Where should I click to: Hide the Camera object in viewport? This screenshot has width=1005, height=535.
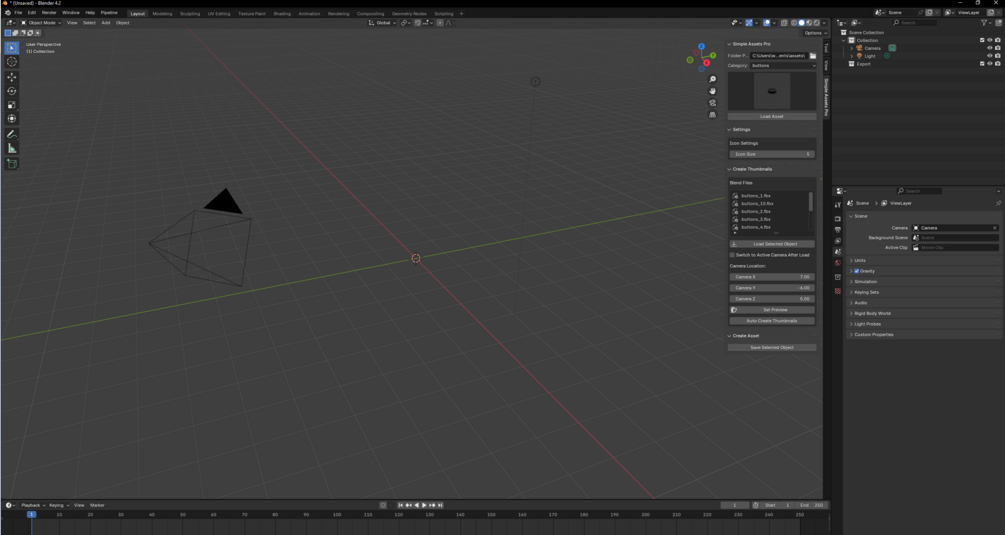tap(990, 48)
